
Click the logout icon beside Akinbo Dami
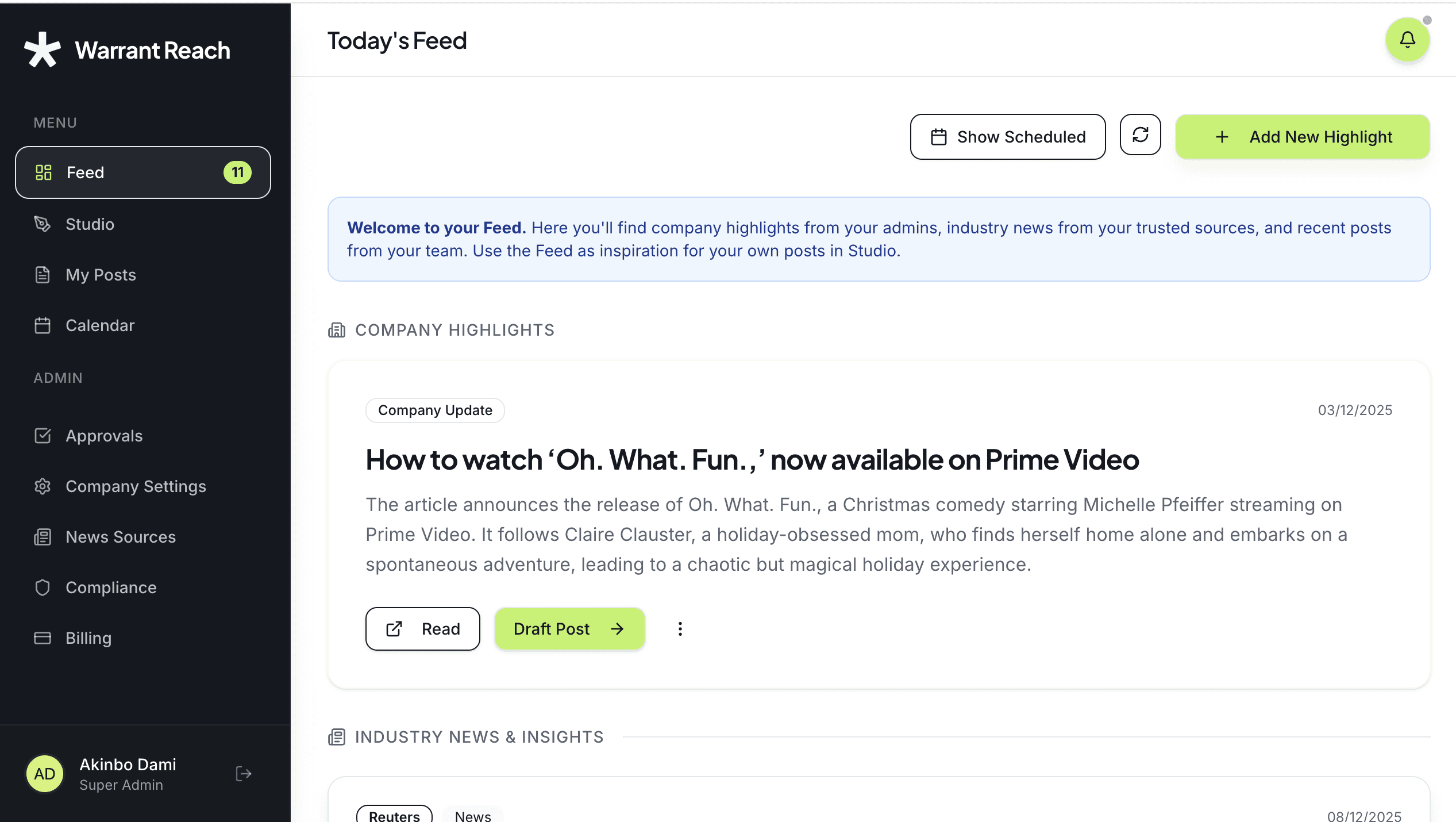(243, 774)
